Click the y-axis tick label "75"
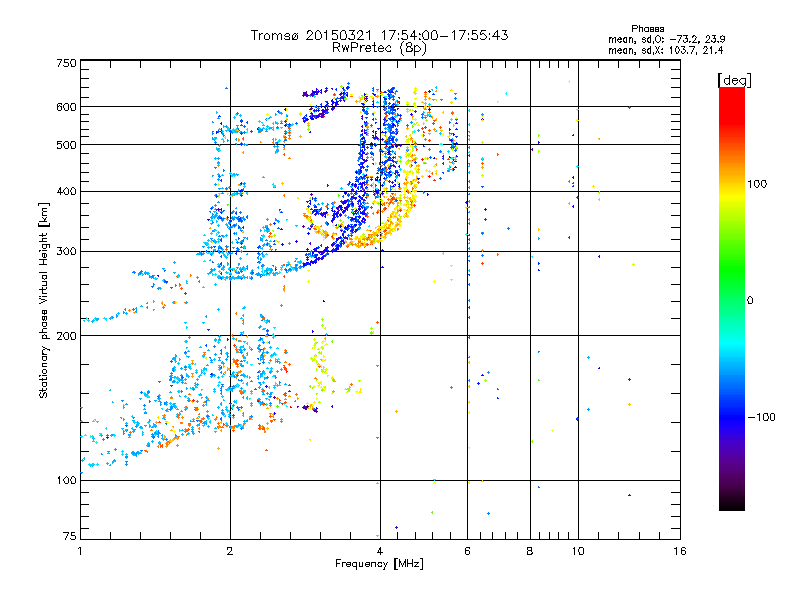800x600 pixels. (x=70, y=536)
